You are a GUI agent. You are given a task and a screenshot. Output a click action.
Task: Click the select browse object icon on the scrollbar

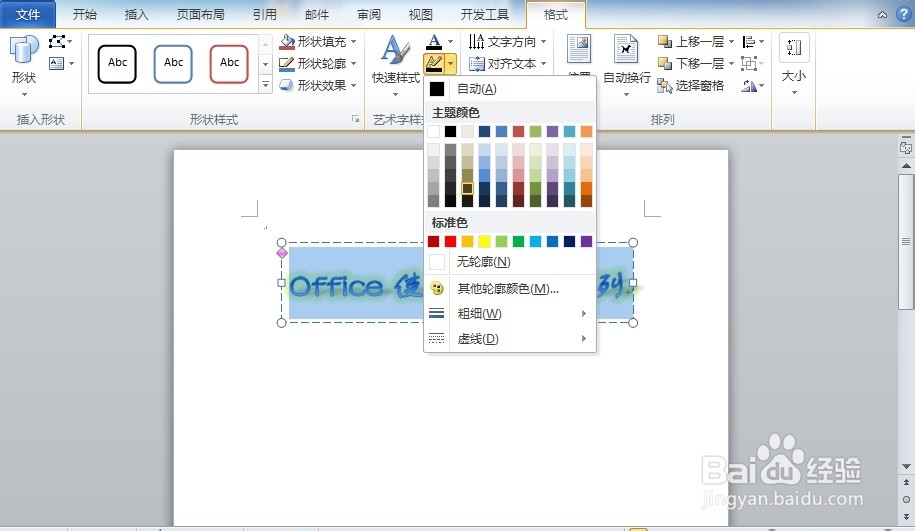click(906, 499)
